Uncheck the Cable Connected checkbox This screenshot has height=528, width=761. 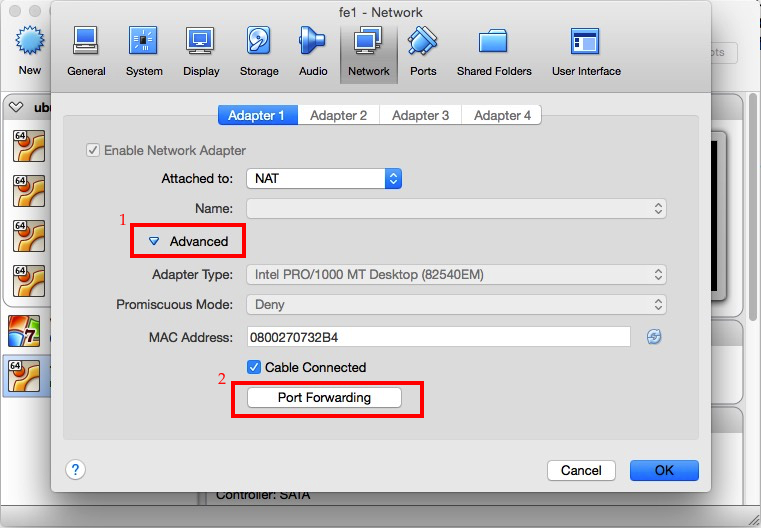(254, 367)
